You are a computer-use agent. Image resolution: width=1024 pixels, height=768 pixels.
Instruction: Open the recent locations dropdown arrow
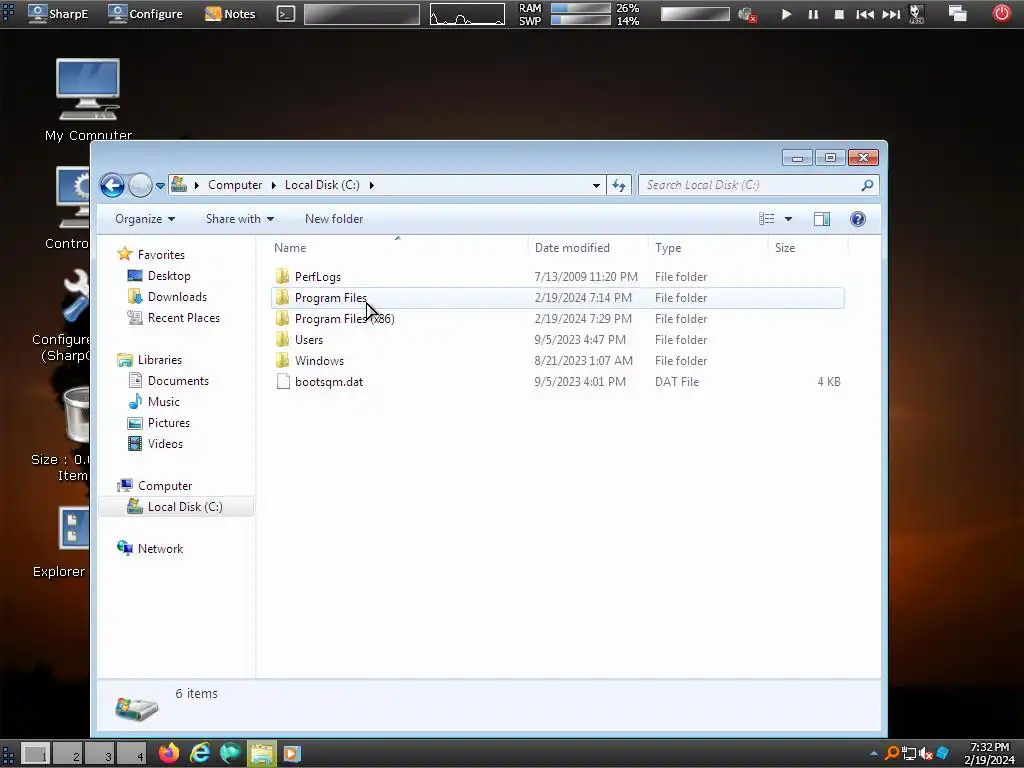point(160,185)
